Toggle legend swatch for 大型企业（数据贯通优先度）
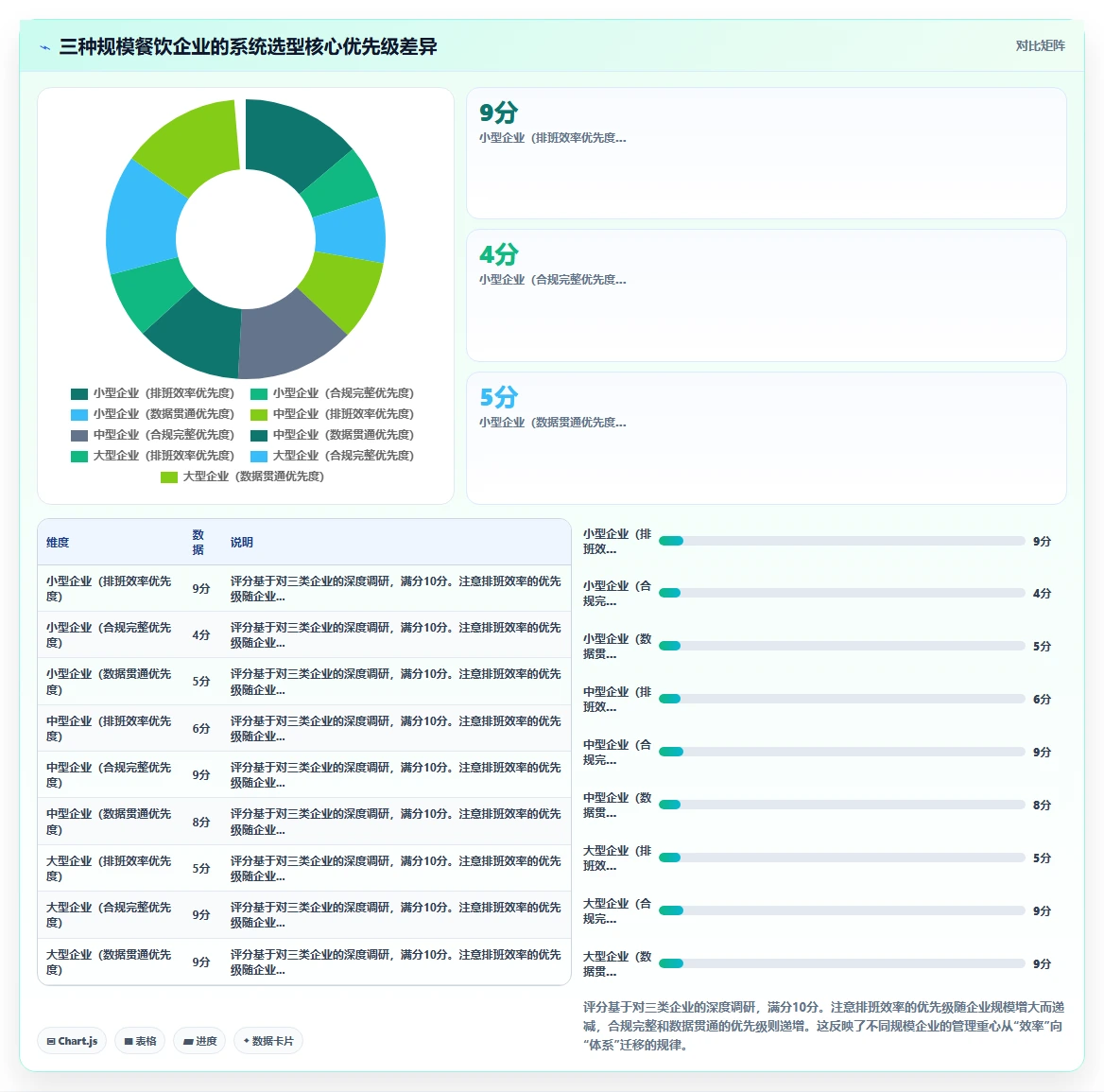This screenshot has height=1092, width=1104. (169, 477)
